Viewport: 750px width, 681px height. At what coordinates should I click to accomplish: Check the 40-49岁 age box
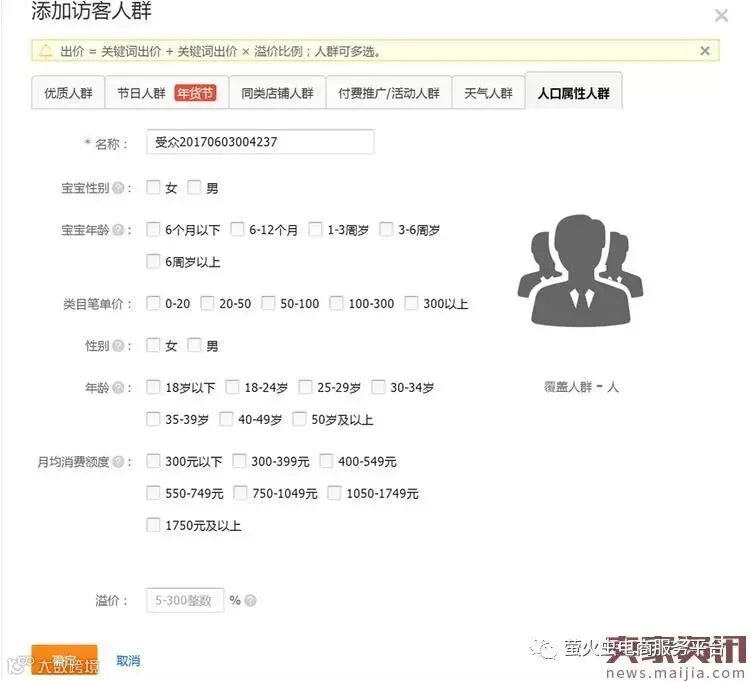coord(226,419)
